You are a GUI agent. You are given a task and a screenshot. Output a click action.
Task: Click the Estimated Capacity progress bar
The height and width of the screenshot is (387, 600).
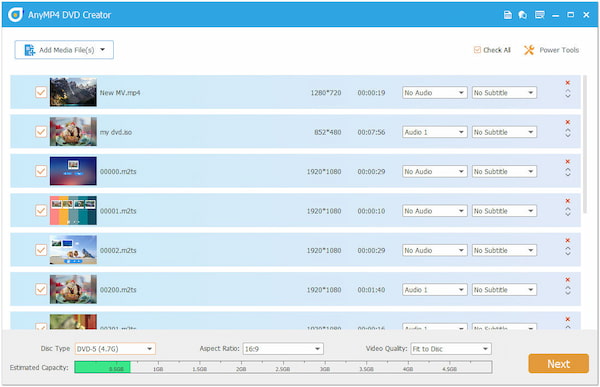coord(283,367)
